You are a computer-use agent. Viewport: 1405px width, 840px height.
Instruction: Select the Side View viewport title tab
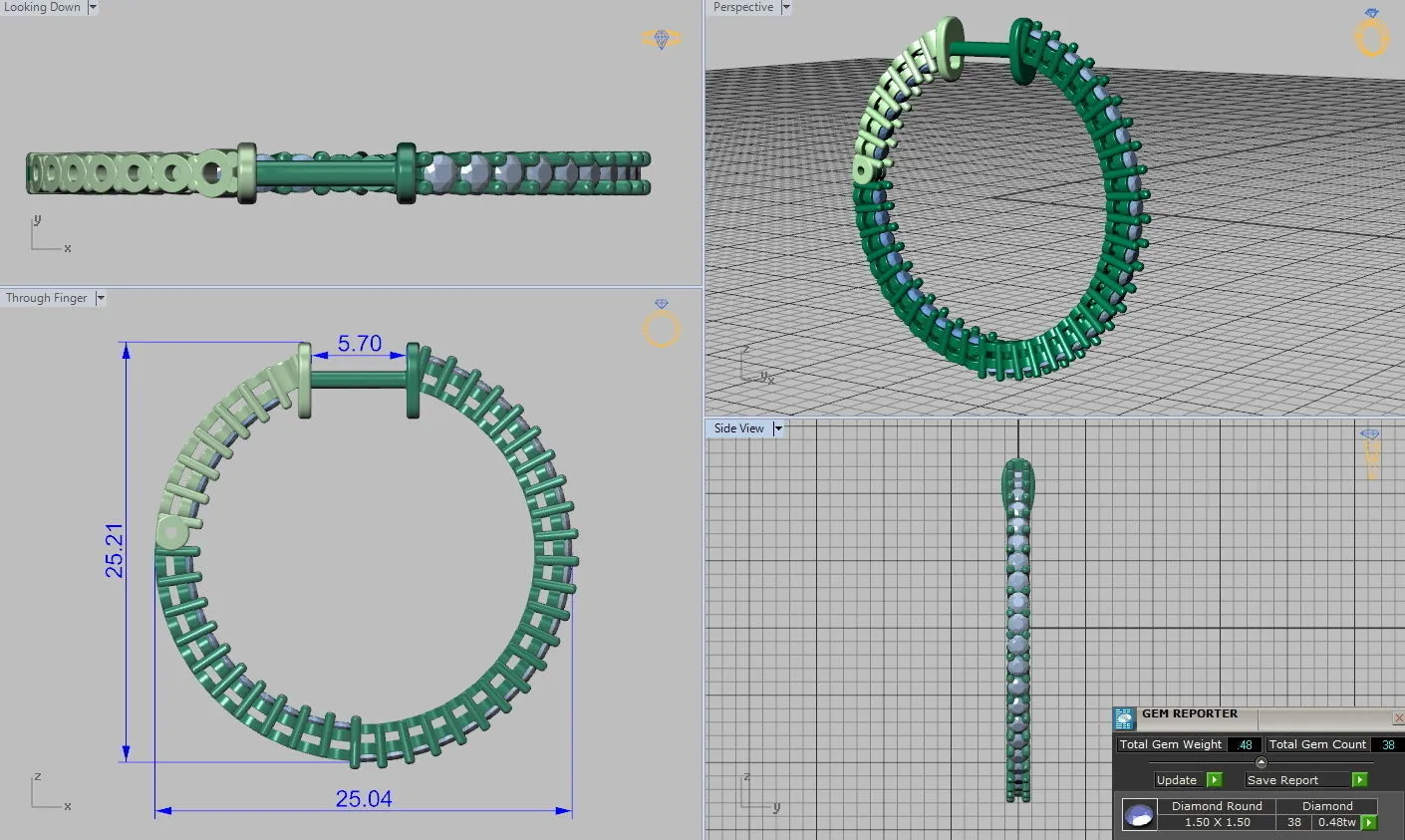coord(738,428)
